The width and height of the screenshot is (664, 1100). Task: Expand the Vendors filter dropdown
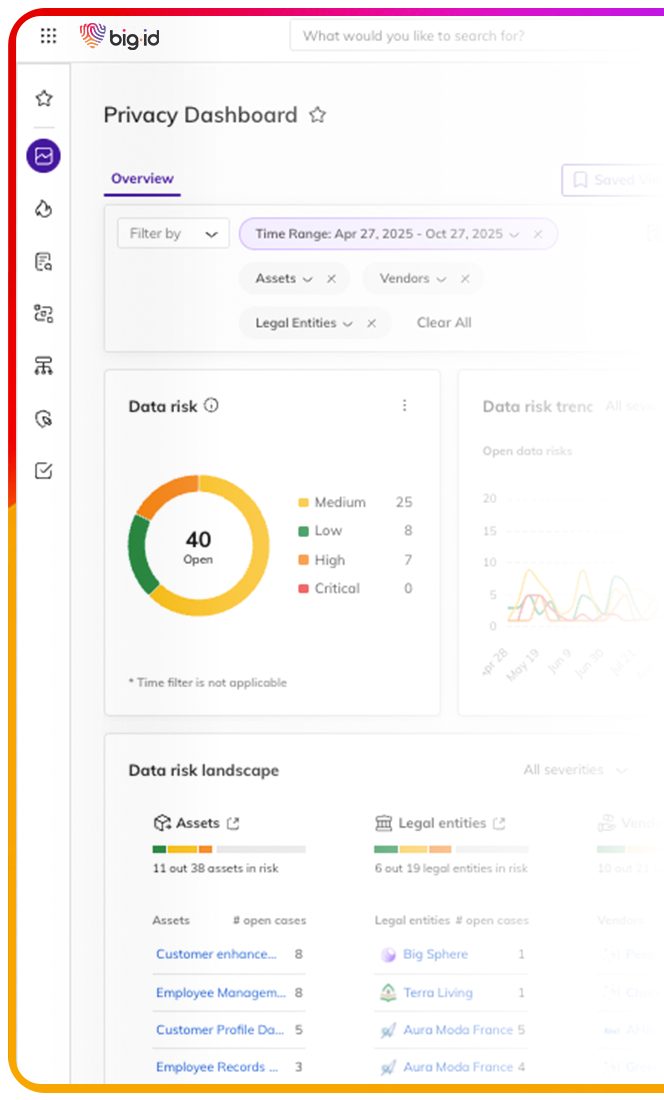(441, 279)
